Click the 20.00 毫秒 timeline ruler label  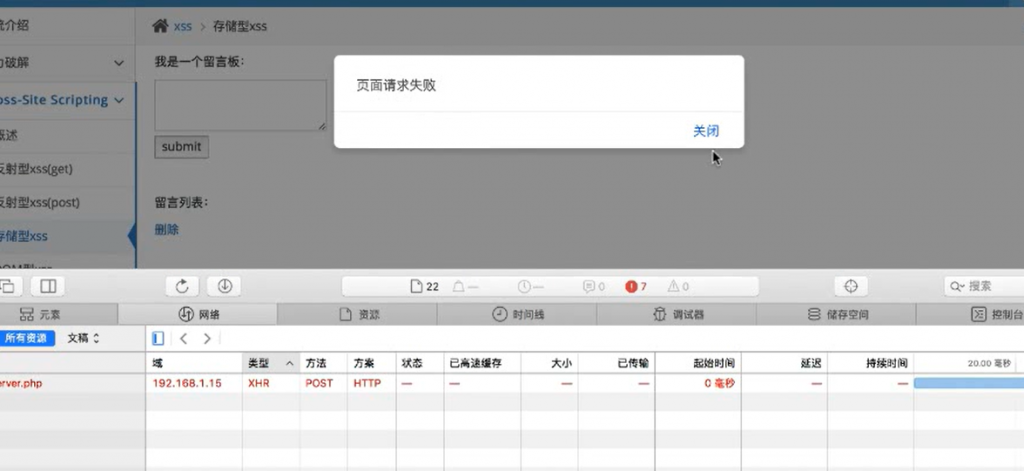[989, 363]
